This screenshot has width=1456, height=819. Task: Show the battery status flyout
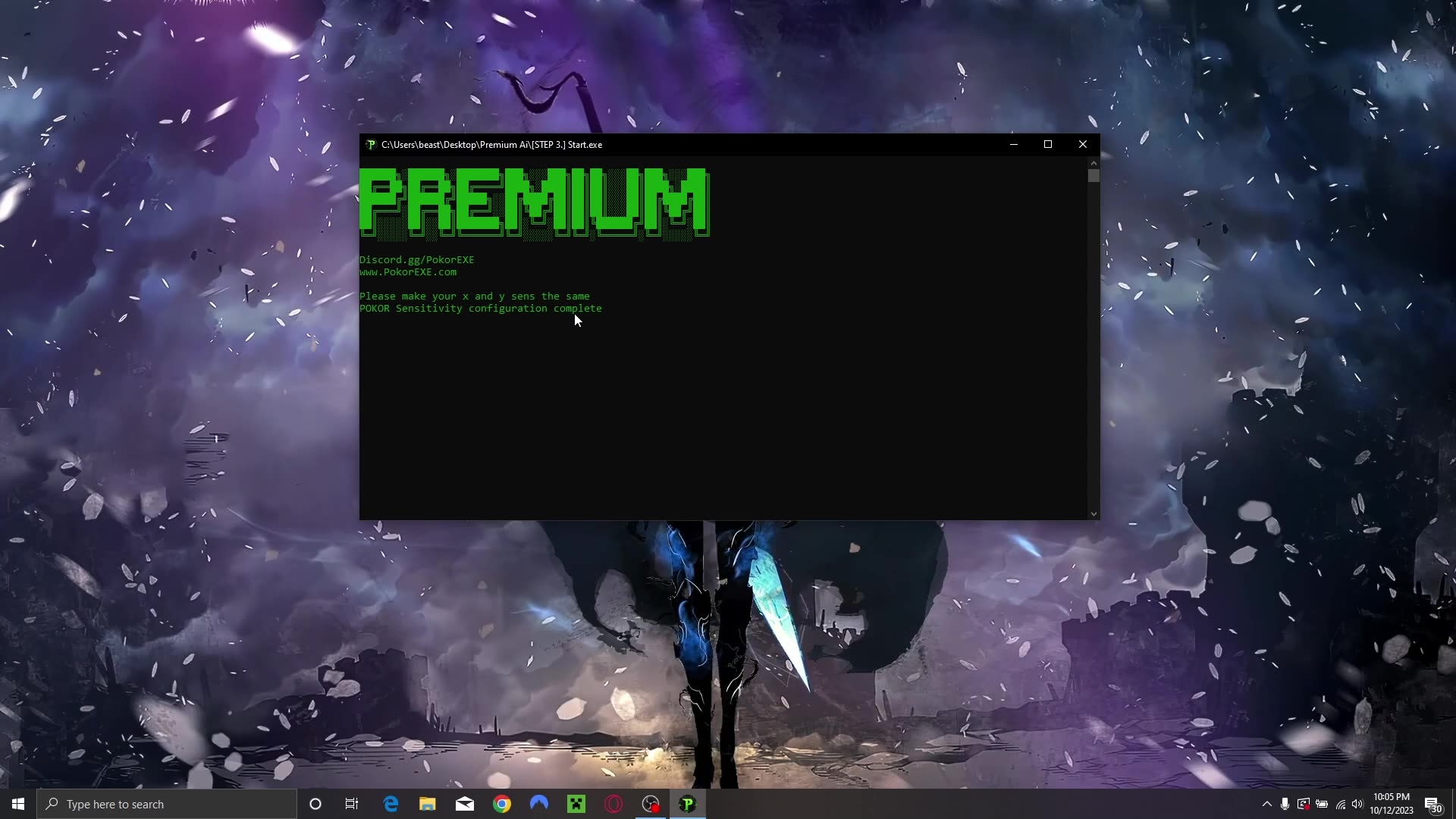(1322, 804)
